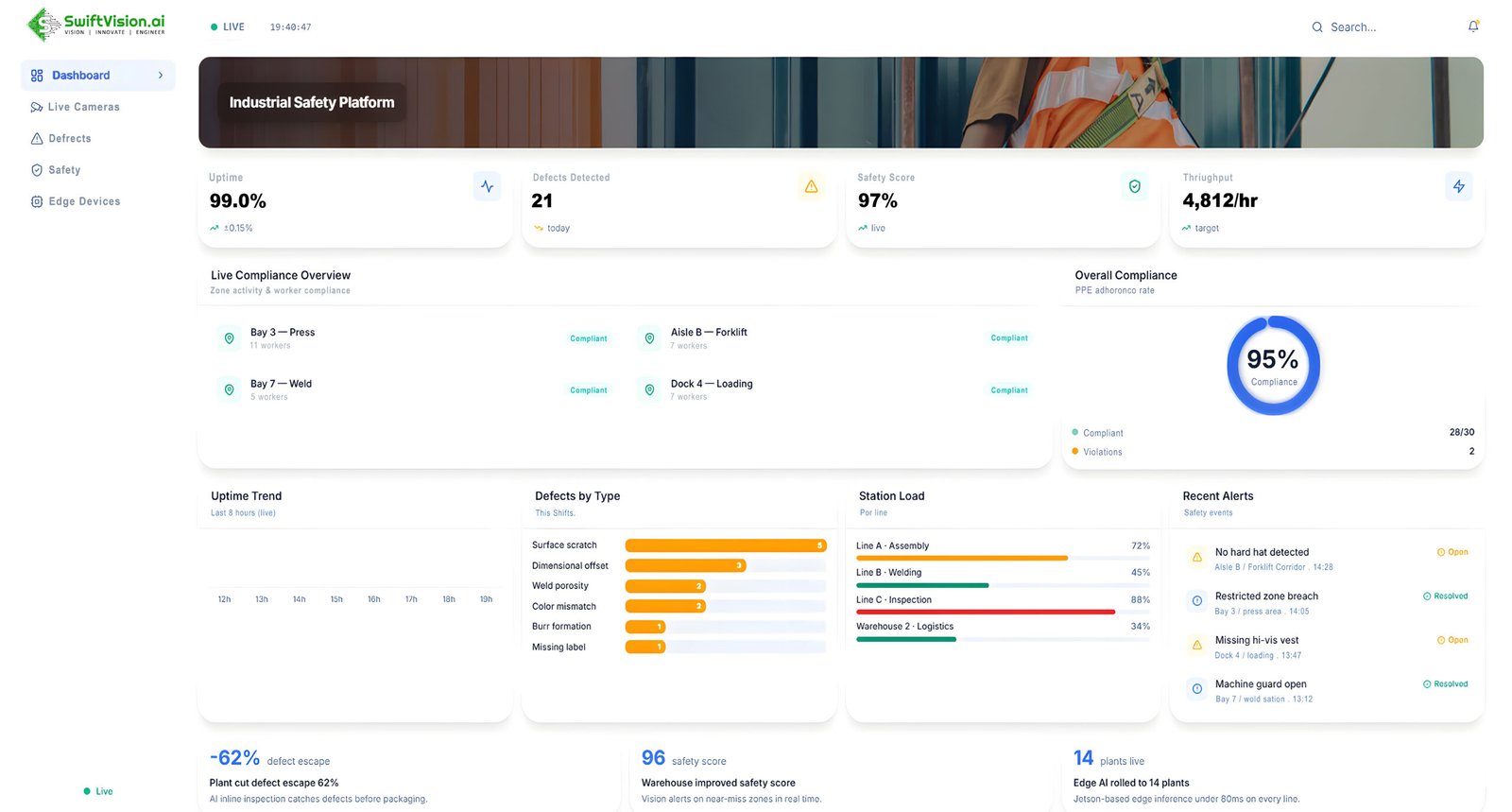The image size is (1512, 812).
Task: Click the Weld porosity defect label
Action: coord(559,586)
